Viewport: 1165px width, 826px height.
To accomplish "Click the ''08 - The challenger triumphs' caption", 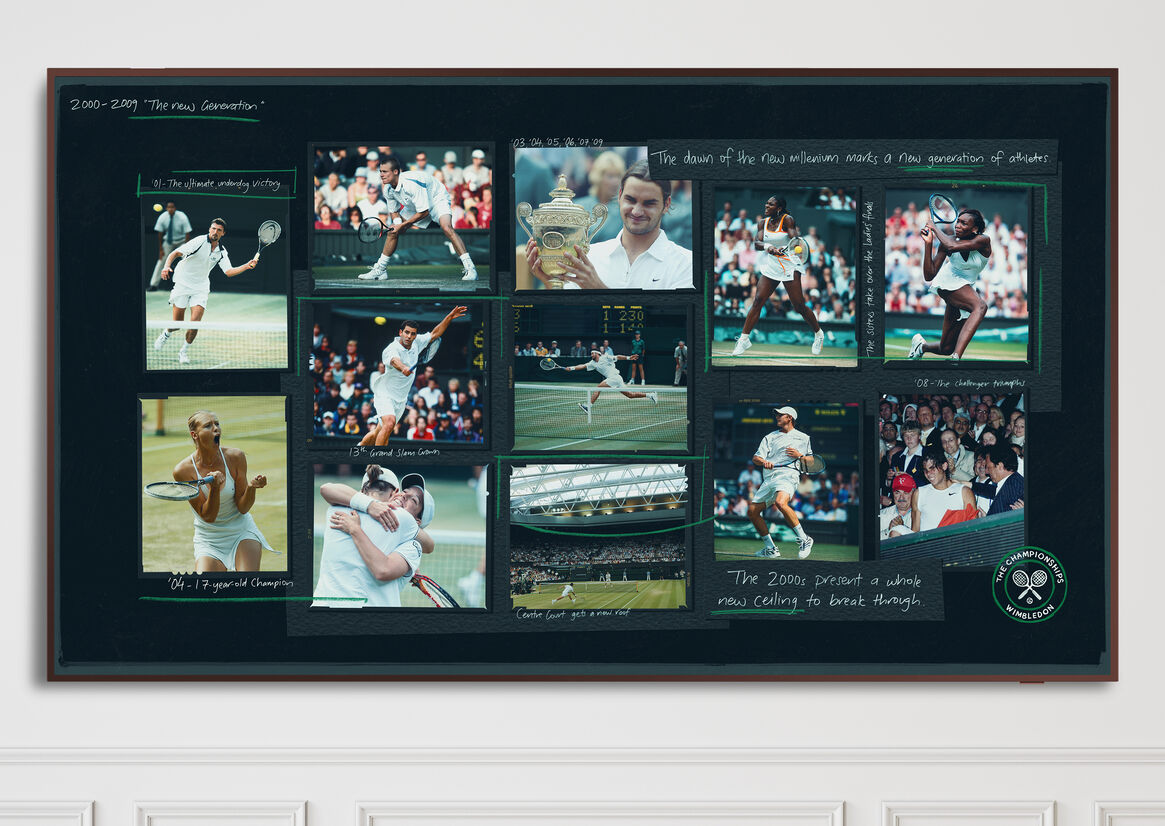I will tap(969, 383).
